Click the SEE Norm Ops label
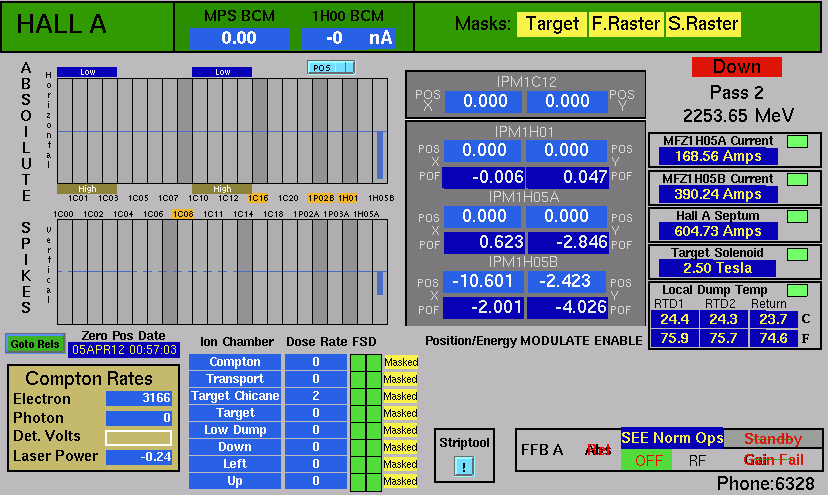Image resolution: width=828 pixels, height=495 pixels. (672, 438)
